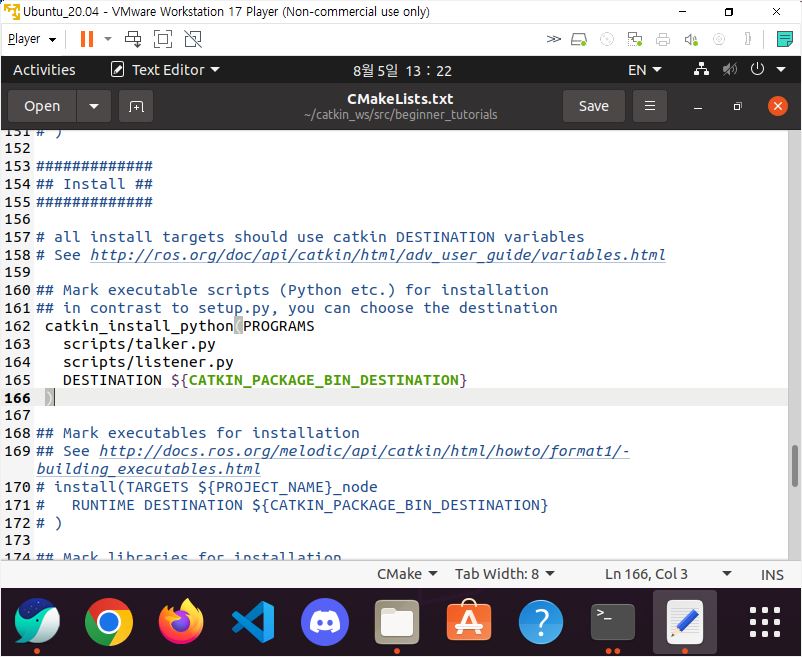Click on catkin_install_python text line 162
The image size is (802, 657).
pos(180,326)
